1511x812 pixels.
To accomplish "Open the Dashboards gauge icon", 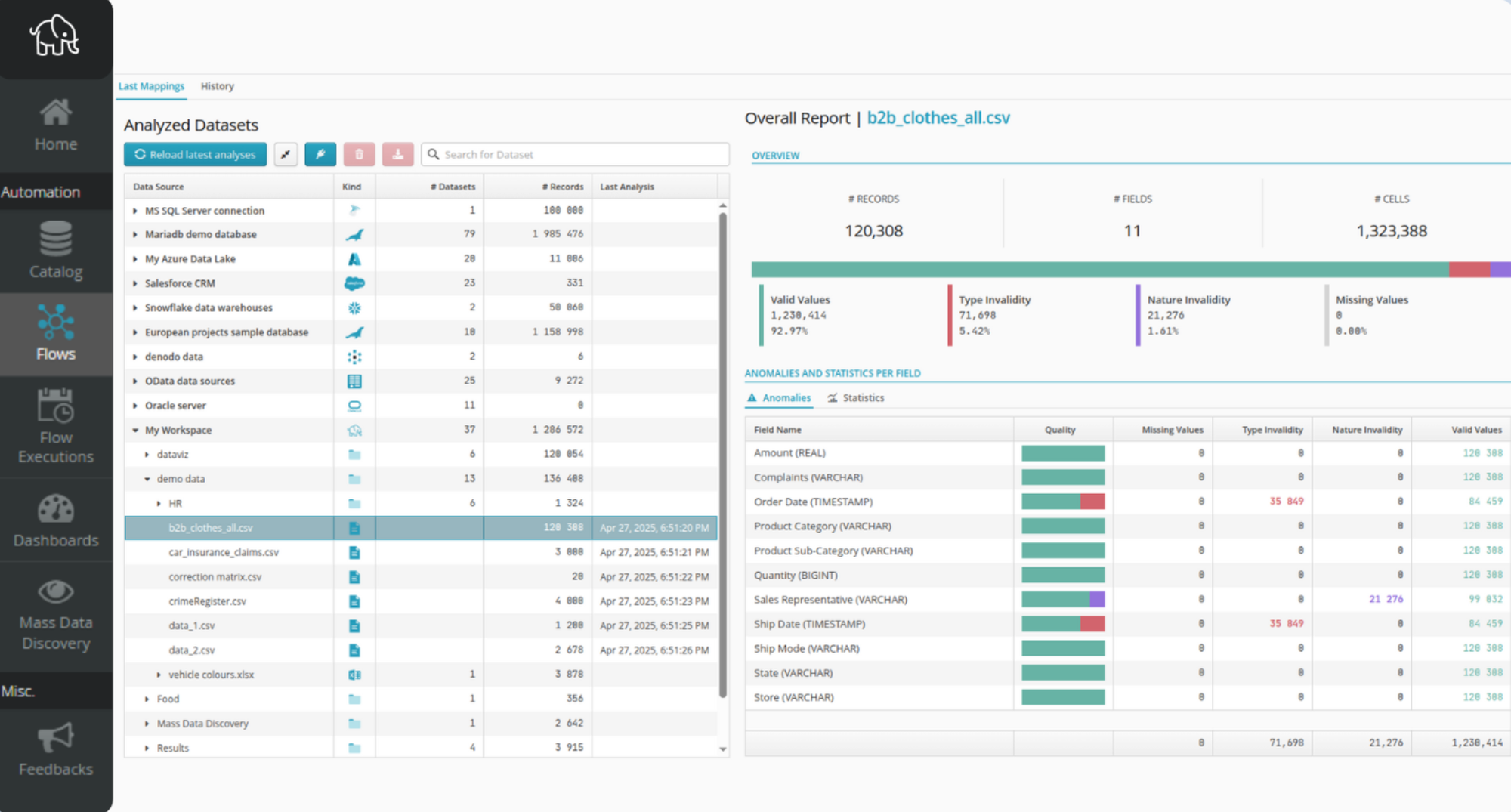I will 56,510.
